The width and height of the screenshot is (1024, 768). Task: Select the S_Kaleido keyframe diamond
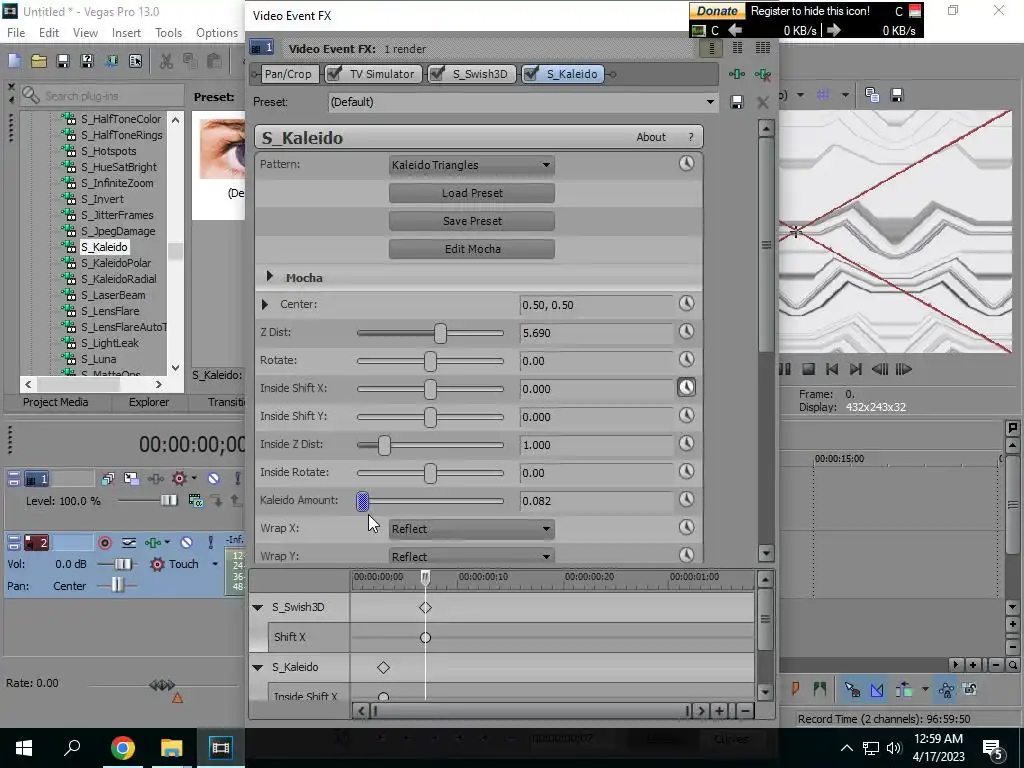coord(383,667)
